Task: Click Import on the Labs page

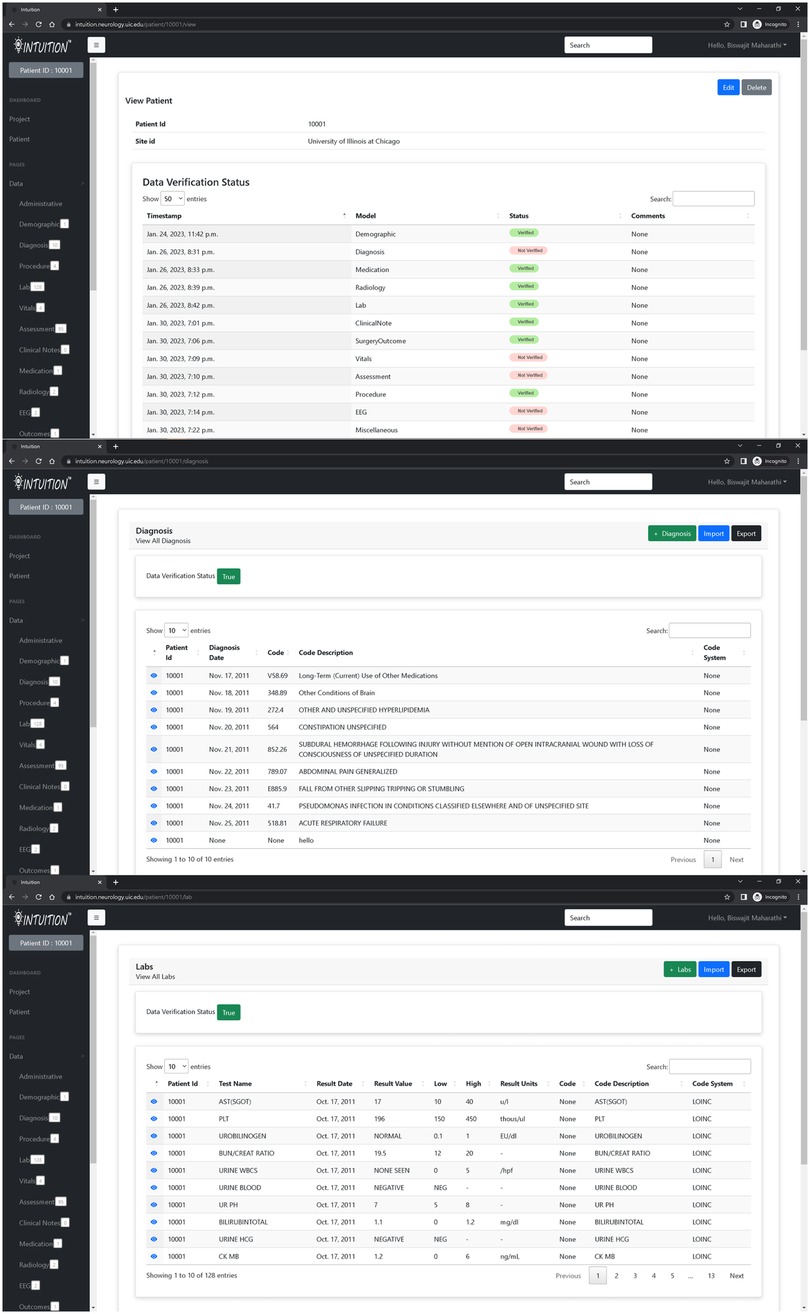Action: click(x=714, y=969)
